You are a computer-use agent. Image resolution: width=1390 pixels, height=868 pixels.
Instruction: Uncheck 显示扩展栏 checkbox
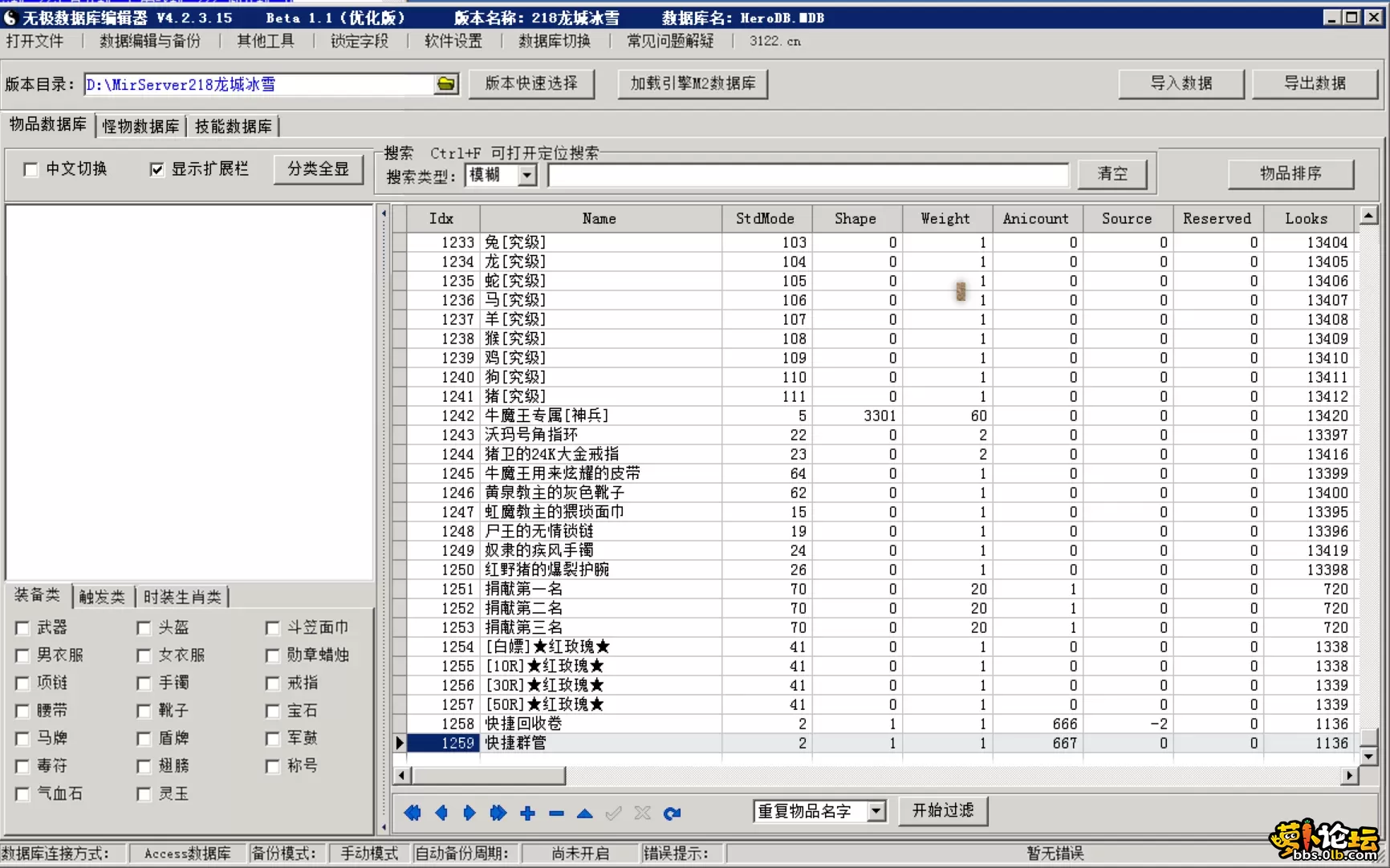156,169
